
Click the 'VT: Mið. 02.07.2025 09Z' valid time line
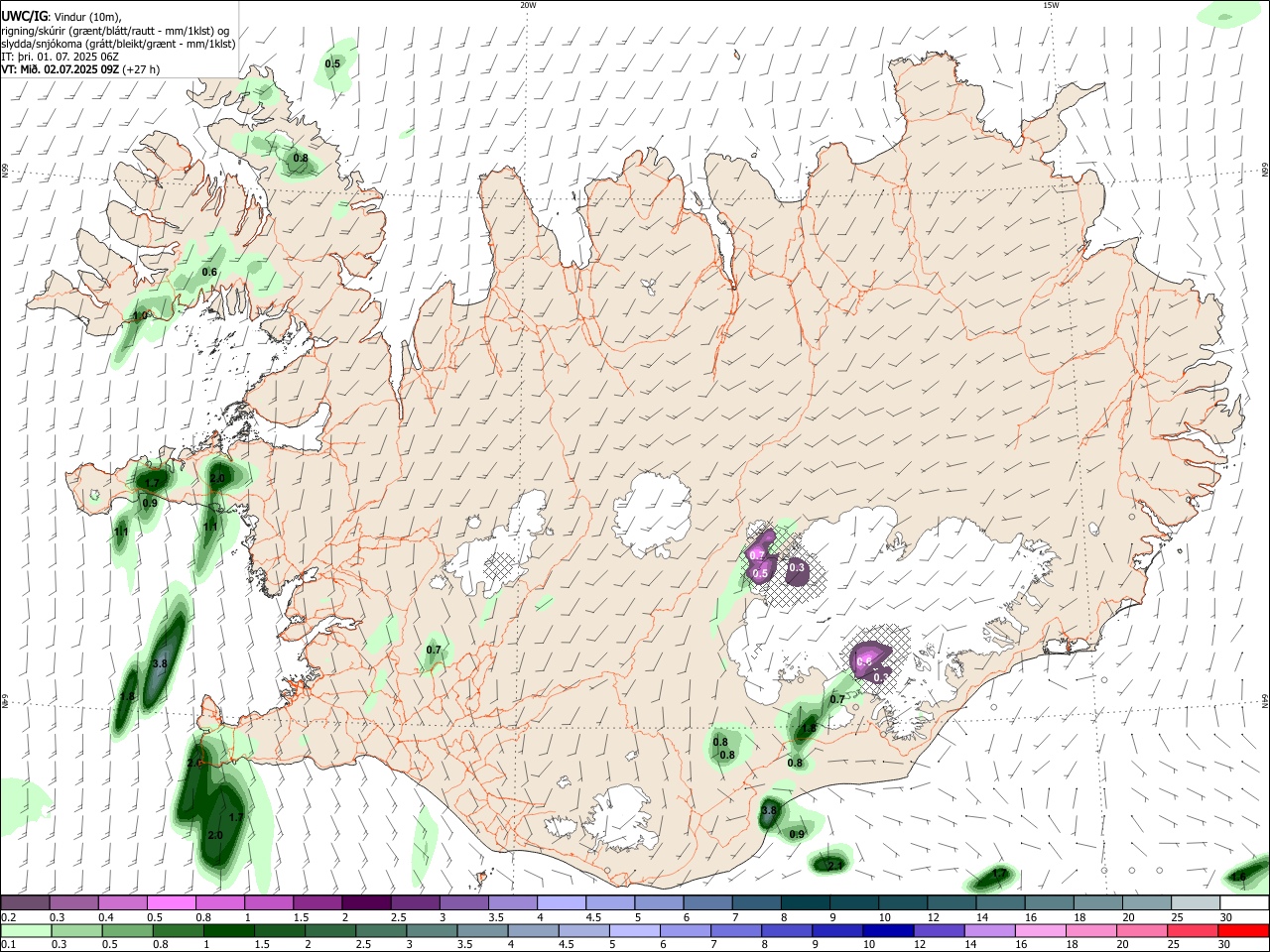61,69
